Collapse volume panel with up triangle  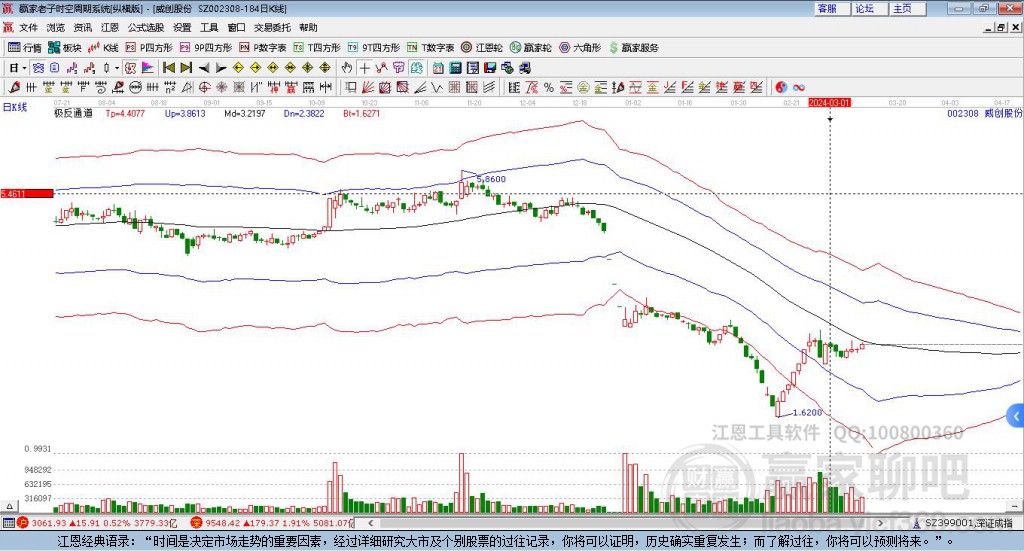tap(9, 506)
